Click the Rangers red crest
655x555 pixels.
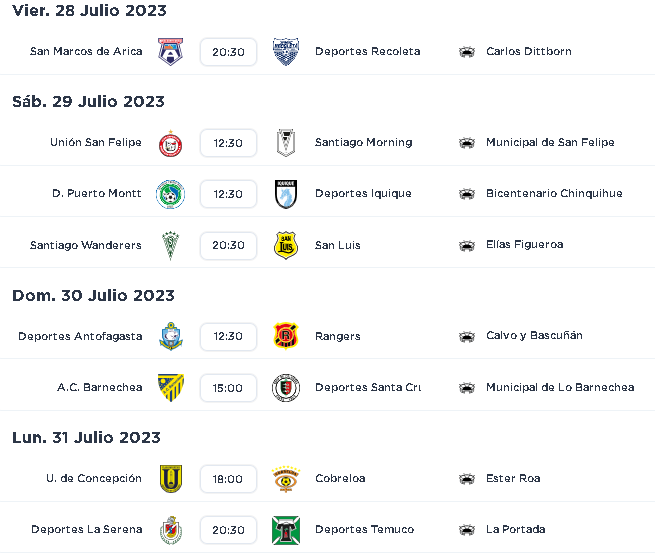point(286,336)
